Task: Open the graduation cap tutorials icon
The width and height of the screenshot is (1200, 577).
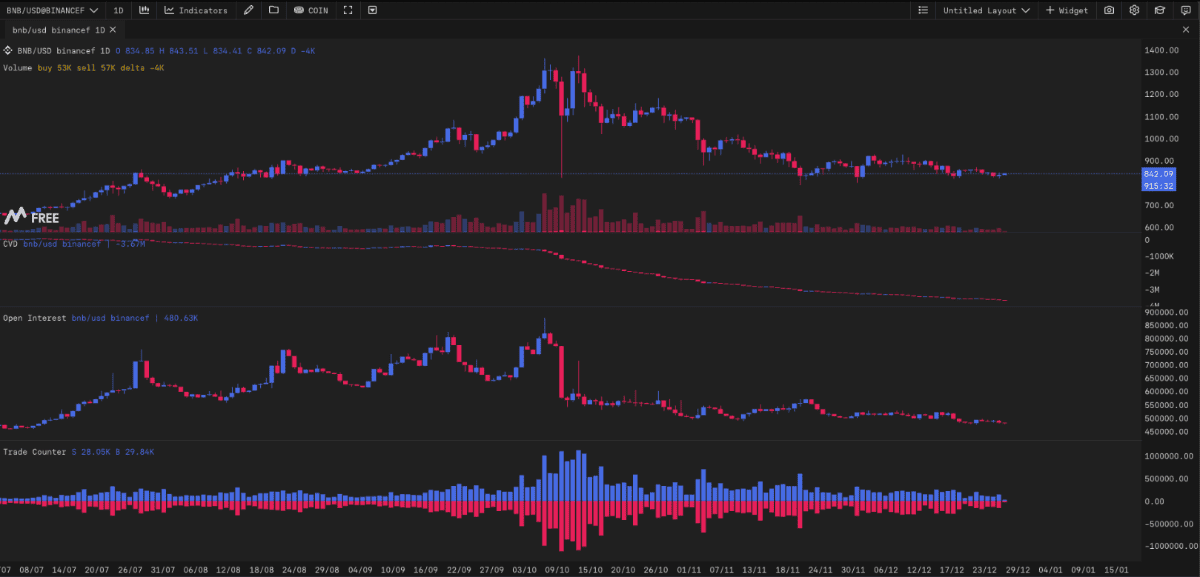Action: click(x=1159, y=10)
